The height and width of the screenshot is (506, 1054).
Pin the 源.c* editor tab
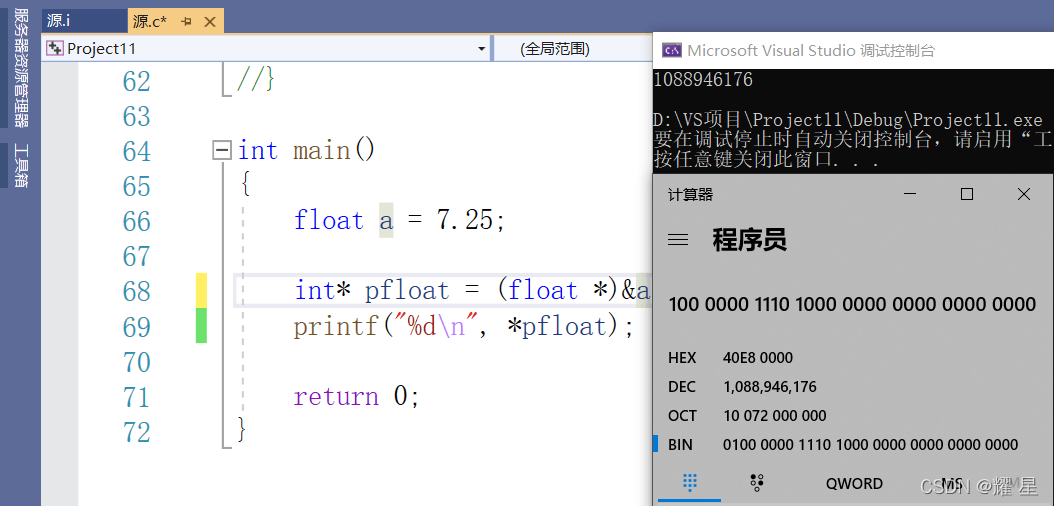tap(186, 21)
